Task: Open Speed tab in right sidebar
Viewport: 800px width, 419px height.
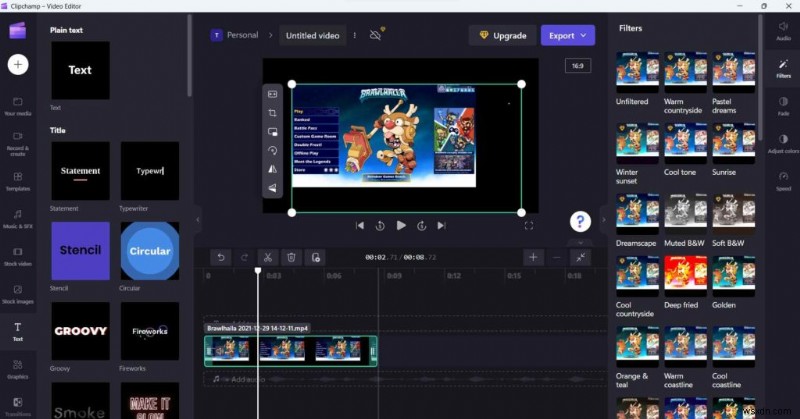Action: point(783,182)
